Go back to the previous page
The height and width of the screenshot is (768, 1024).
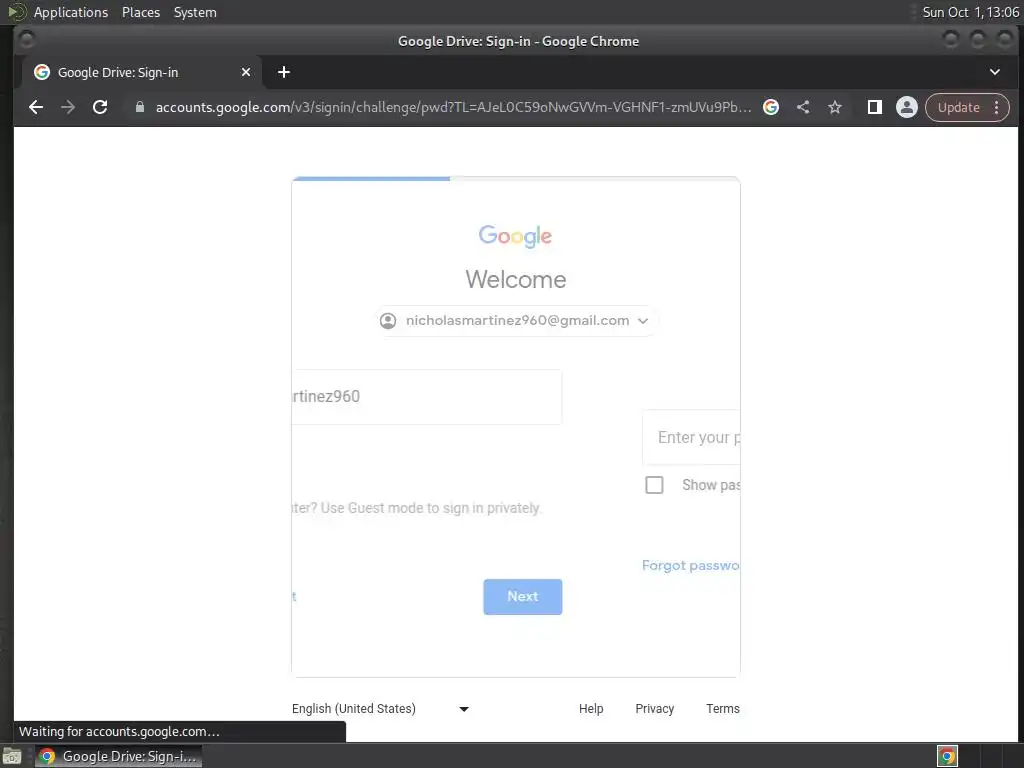point(36,107)
